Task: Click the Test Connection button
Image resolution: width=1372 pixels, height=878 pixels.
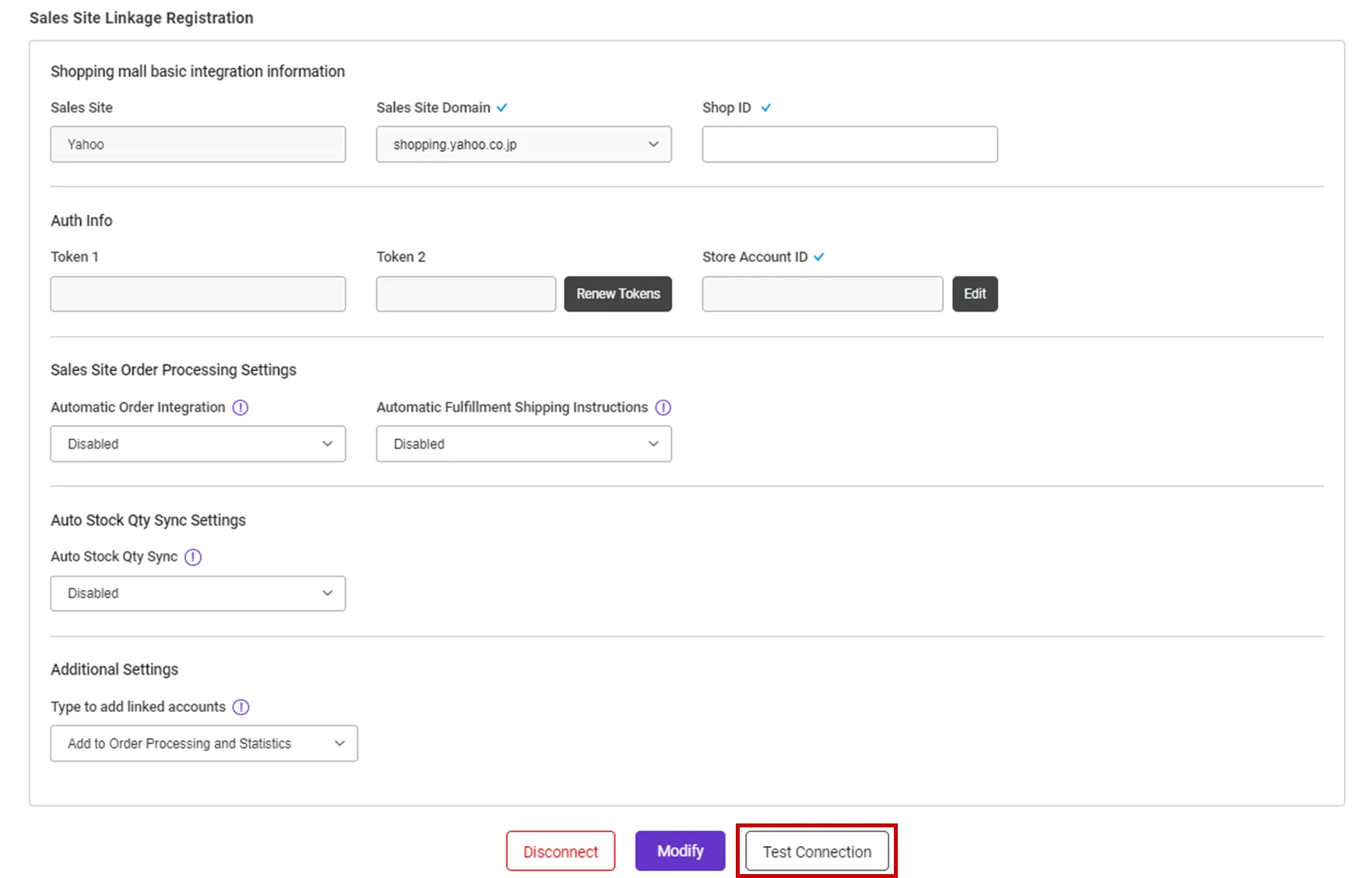Action: 817,852
